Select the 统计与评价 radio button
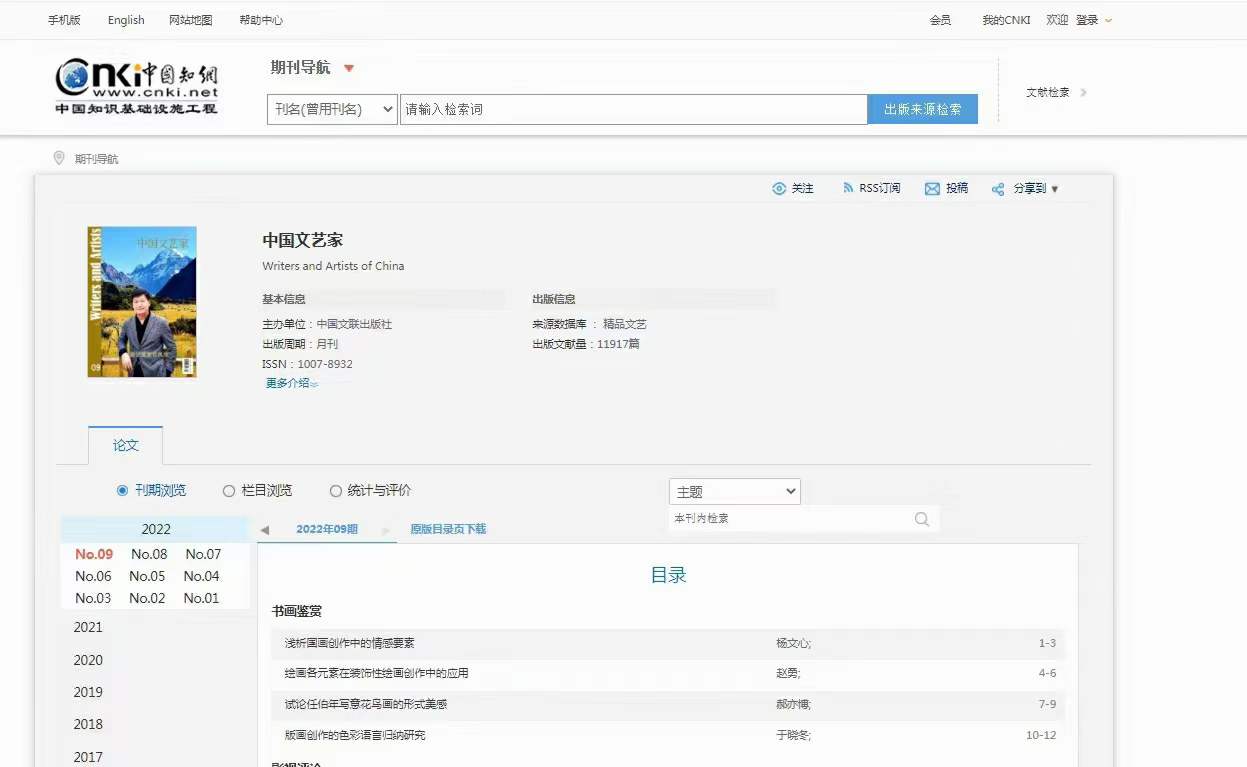 point(336,491)
